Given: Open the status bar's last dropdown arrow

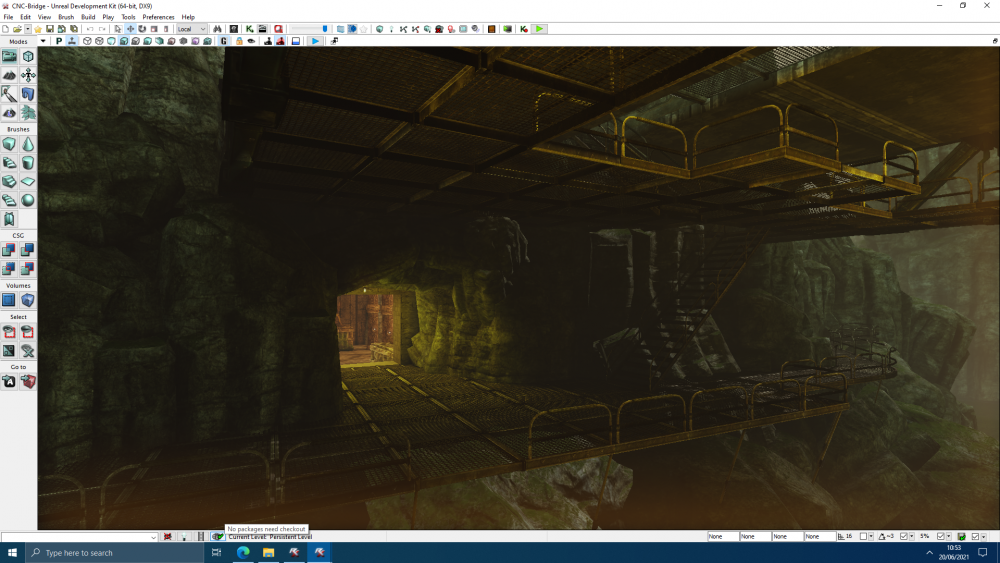Looking at the screenshot, I should (983, 536).
